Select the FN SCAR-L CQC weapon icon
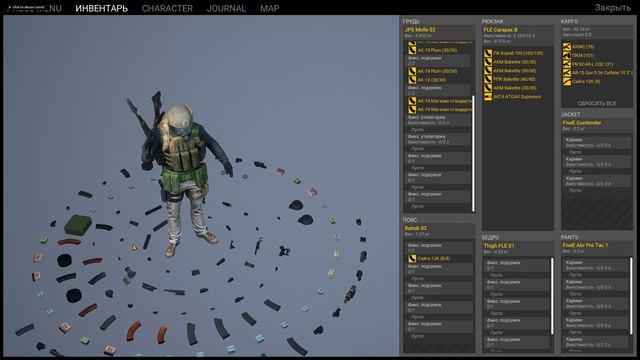 [567, 64]
